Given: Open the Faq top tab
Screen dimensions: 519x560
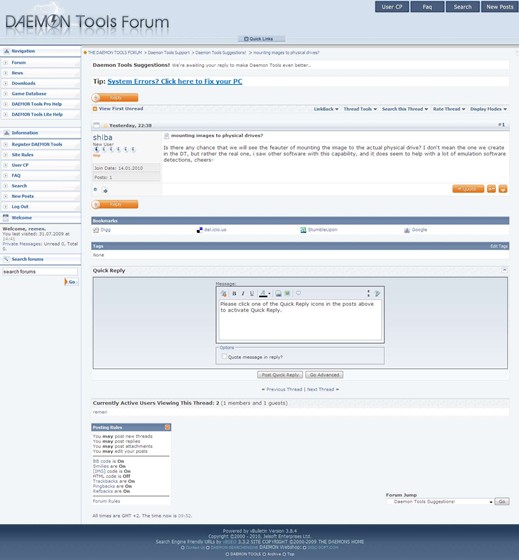Looking at the screenshot, I should (427, 7).
